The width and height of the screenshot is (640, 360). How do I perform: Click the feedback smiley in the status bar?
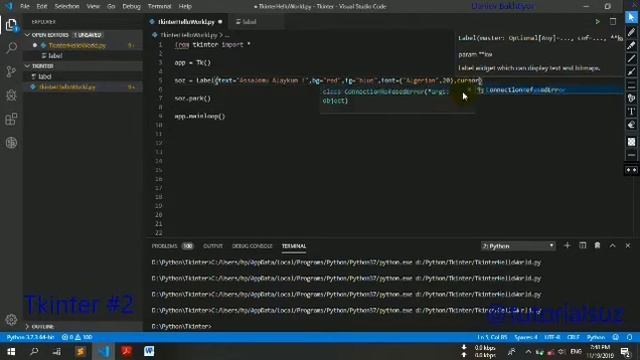point(616,337)
